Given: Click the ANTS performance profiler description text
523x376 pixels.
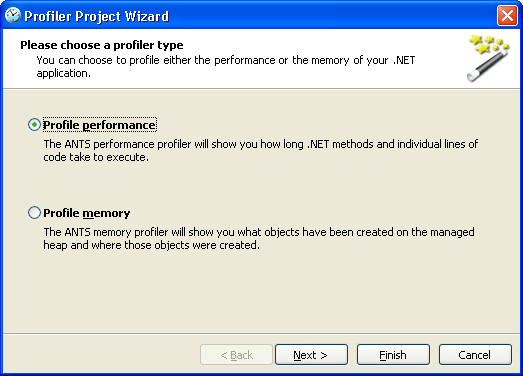Looking at the screenshot, I should point(261,150).
